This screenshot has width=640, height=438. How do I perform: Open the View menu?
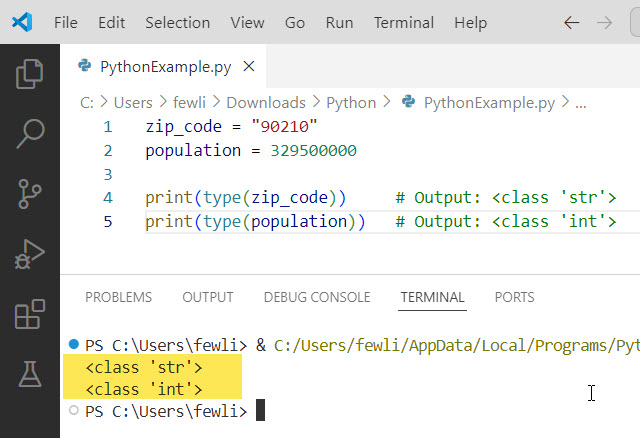(247, 22)
